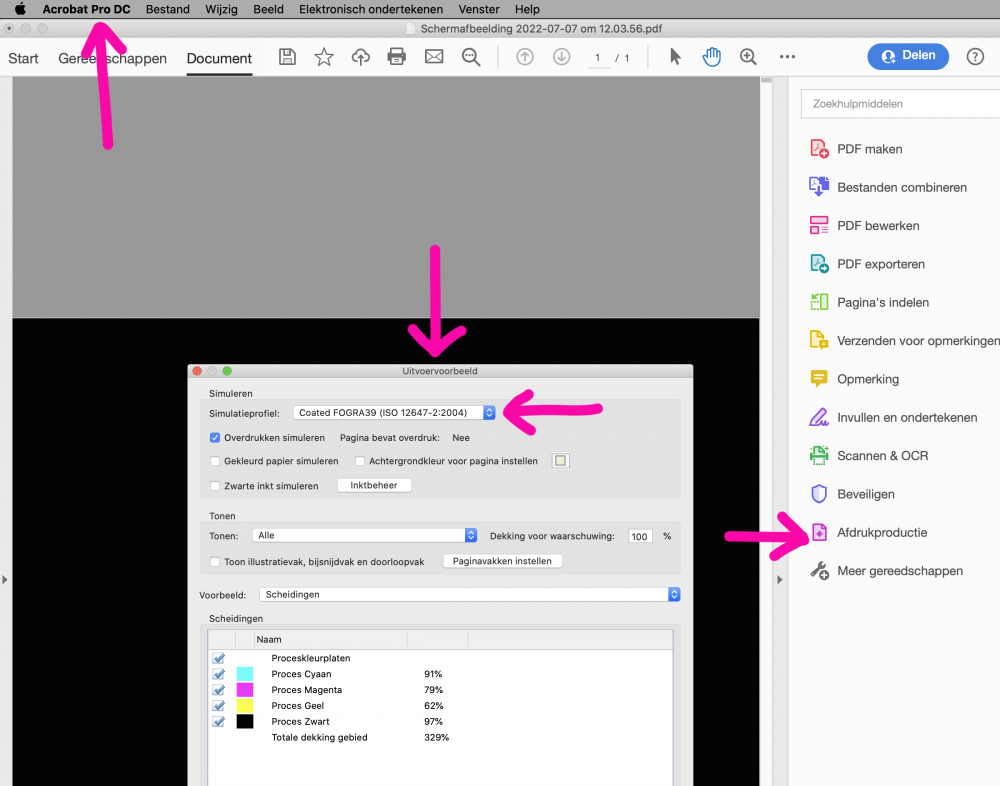Click the Save file icon
Viewport: 1000px width, 786px height.
coord(287,57)
